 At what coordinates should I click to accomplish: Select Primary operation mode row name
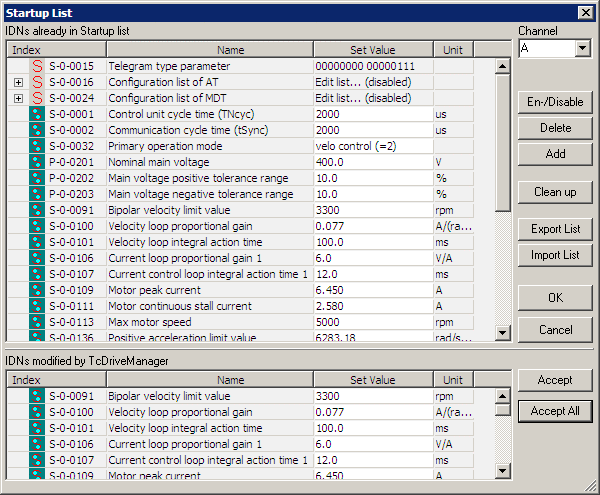coord(165,146)
